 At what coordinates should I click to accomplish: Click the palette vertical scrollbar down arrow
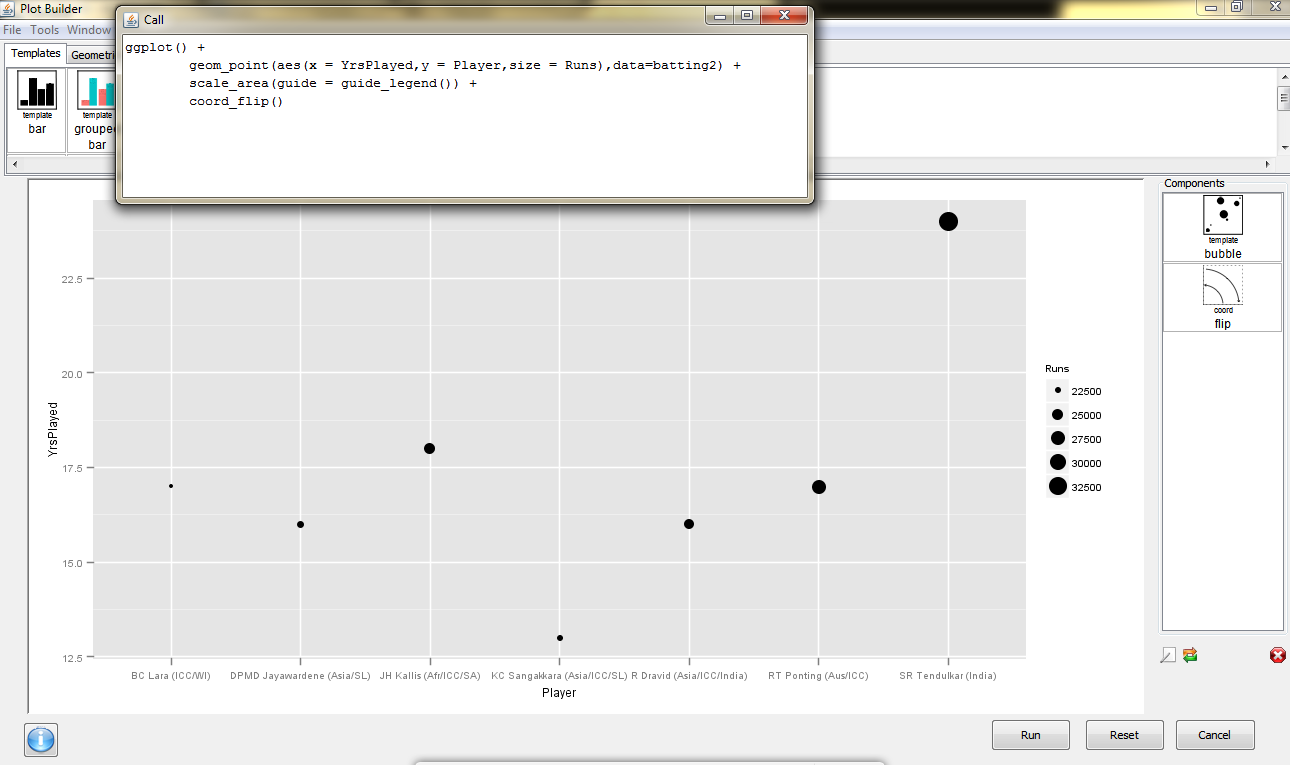[x=1283, y=147]
